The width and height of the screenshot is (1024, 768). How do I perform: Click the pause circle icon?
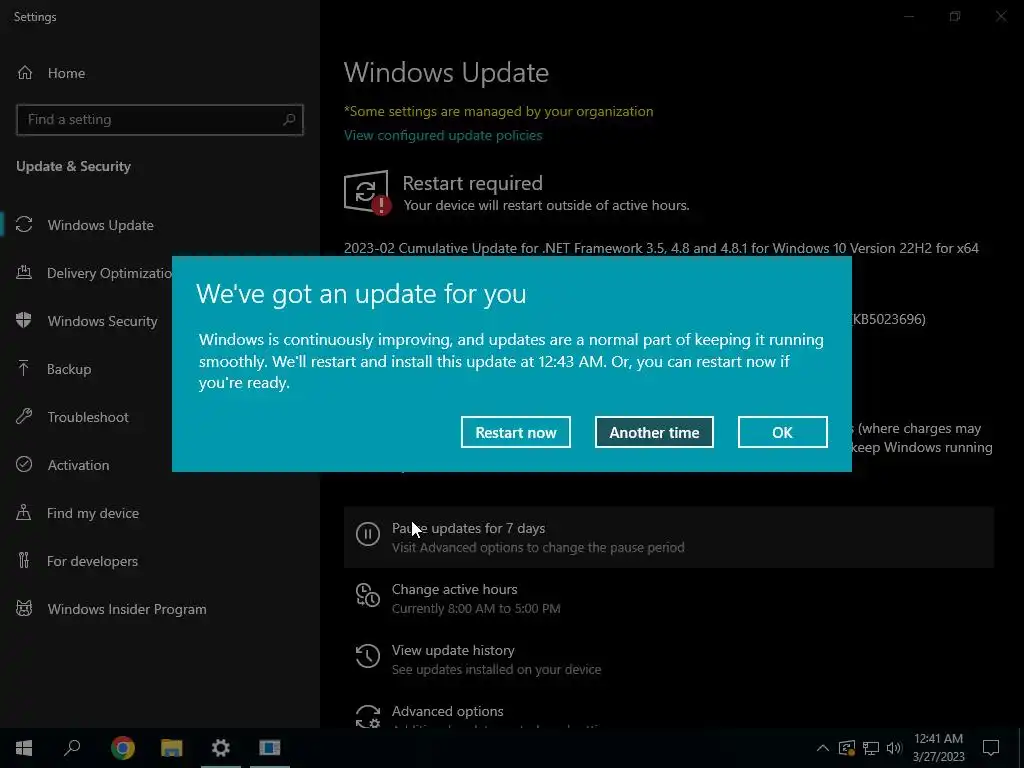(368, 534)
